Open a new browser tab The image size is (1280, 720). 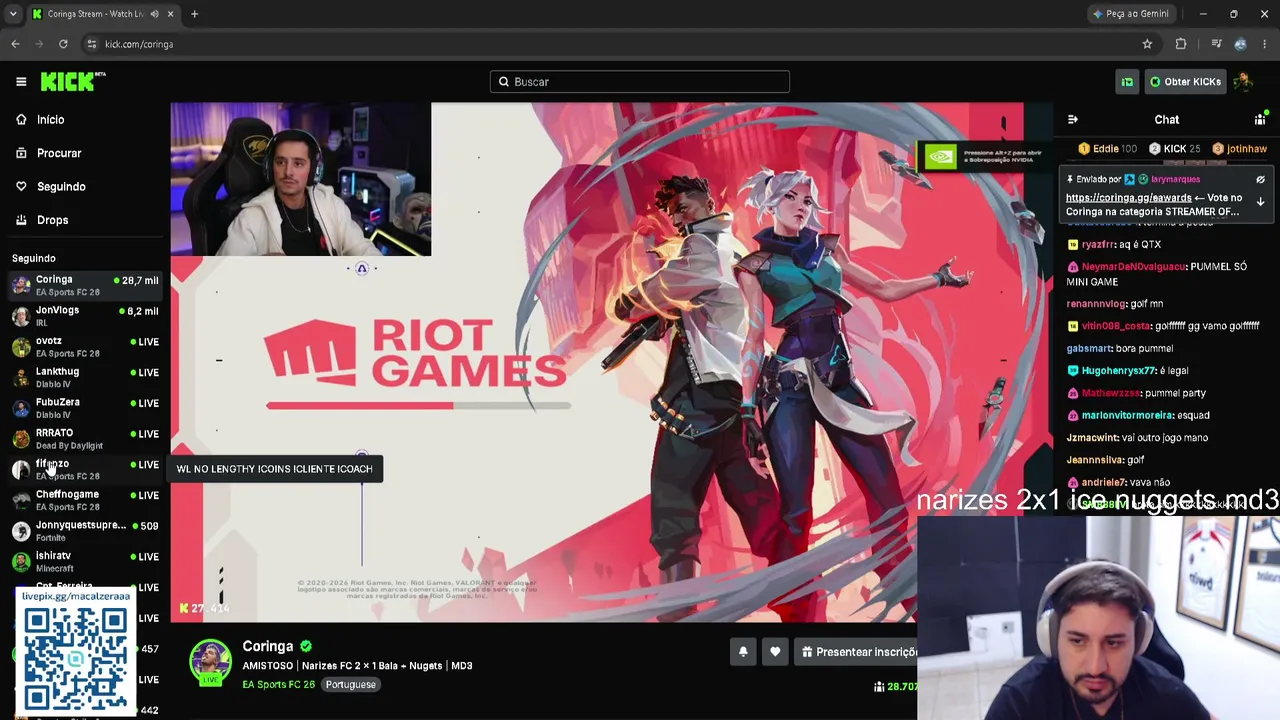point(194,14)
